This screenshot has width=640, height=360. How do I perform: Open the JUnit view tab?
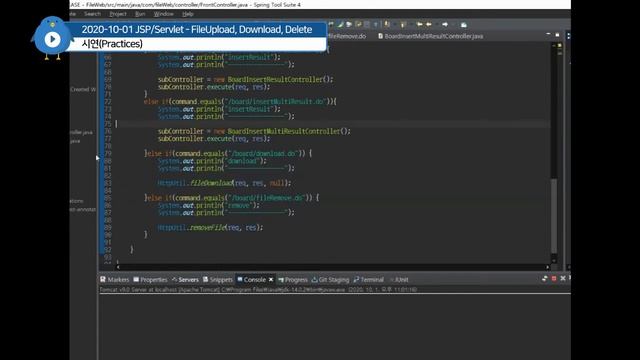tap(399, 280)
